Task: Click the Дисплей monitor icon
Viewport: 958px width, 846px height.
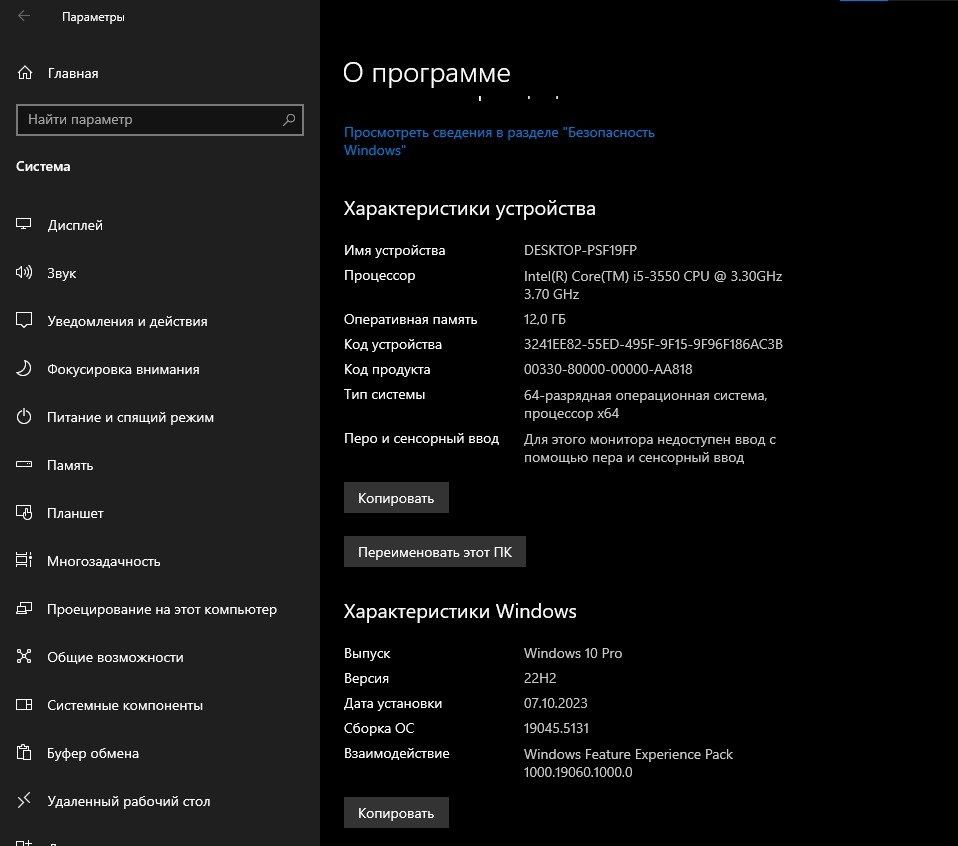Action: click(24, 224)
